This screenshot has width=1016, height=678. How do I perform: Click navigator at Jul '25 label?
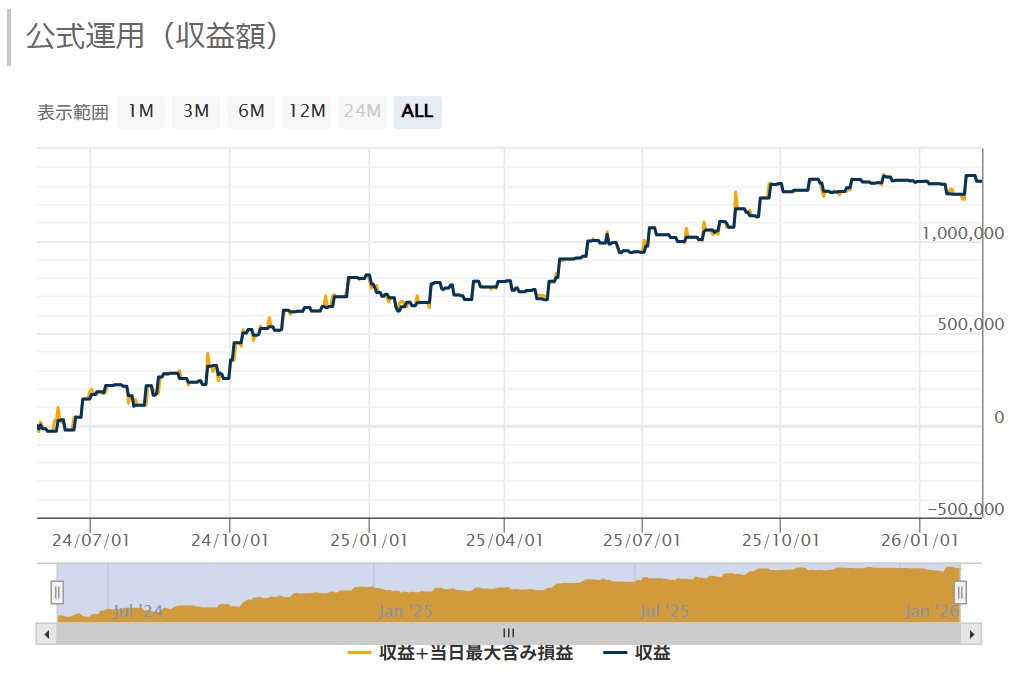point(665,609)
